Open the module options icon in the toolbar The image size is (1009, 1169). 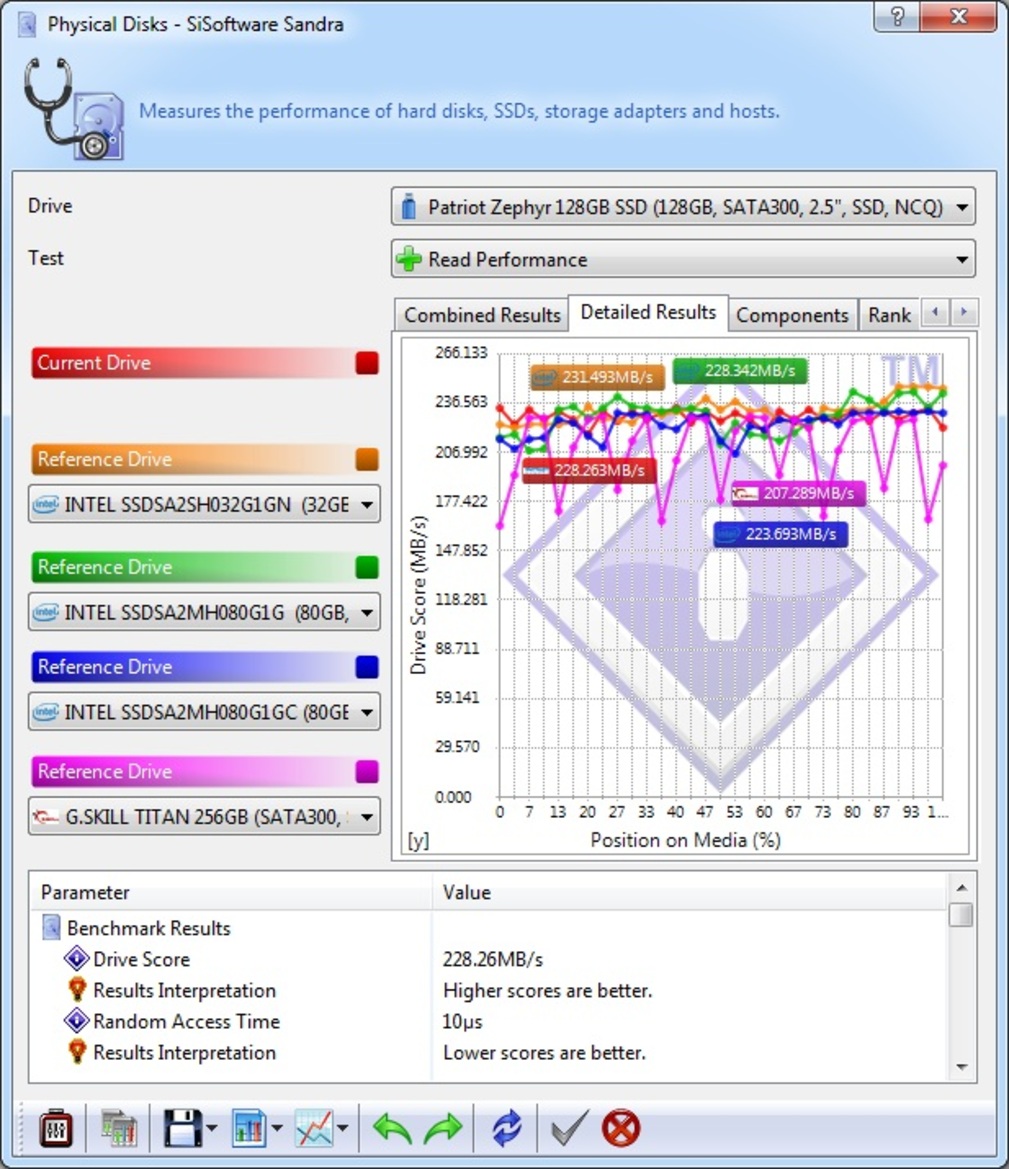56,1129
